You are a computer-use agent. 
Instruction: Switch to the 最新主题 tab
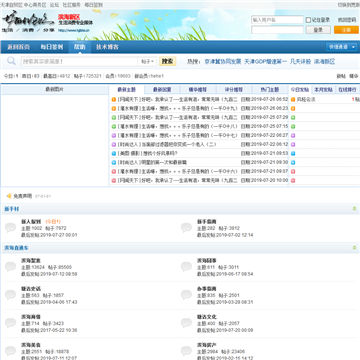tap(127, 90)
